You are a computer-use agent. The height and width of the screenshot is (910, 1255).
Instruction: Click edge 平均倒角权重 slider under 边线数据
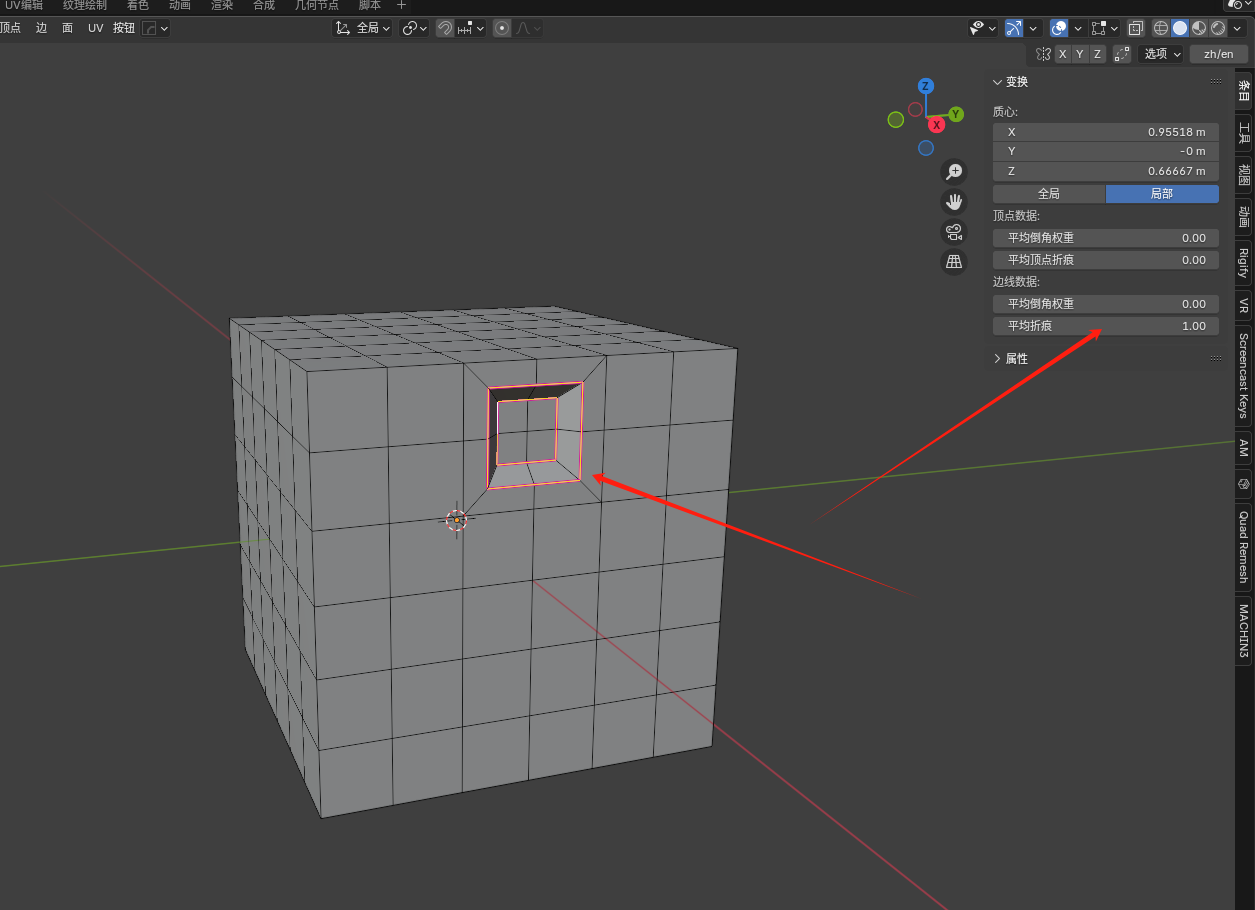coord(1106,304)
